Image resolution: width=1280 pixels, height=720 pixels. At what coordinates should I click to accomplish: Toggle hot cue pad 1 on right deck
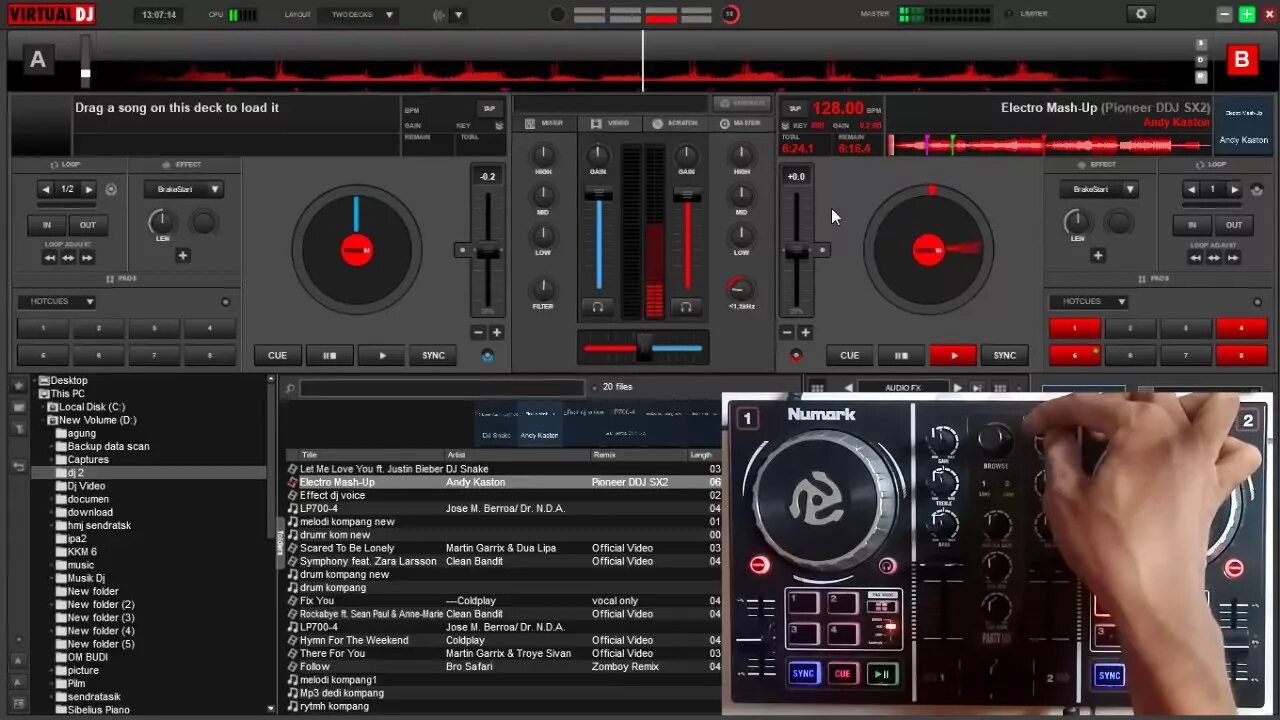[1075, 328]
